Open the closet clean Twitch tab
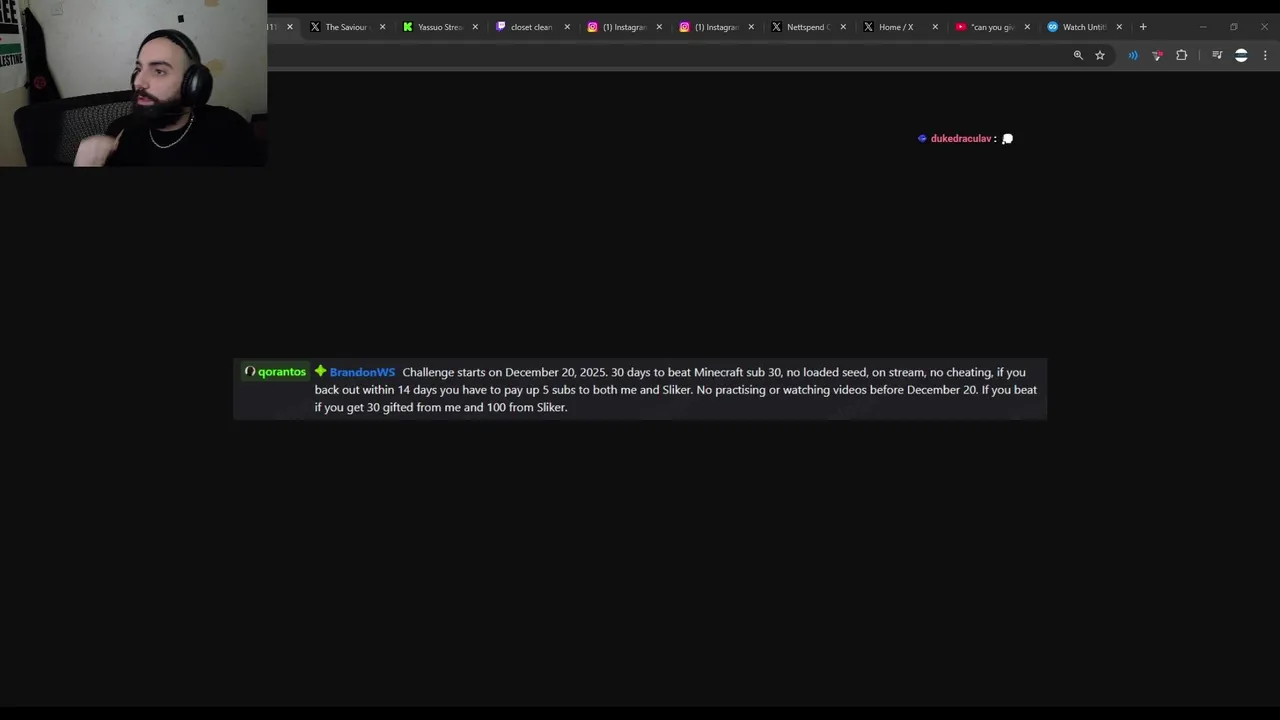 pyautogui.click(x=530, y=27)
